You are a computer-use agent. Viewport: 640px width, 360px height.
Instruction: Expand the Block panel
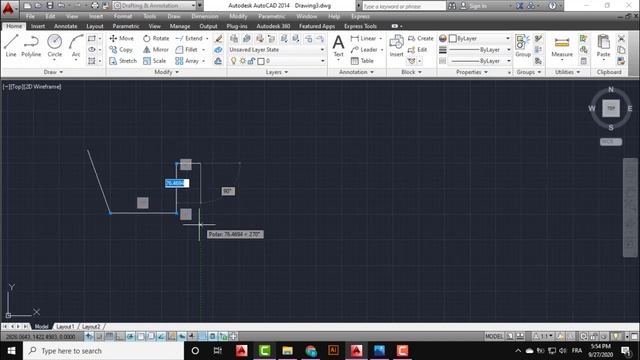[411, 72]
